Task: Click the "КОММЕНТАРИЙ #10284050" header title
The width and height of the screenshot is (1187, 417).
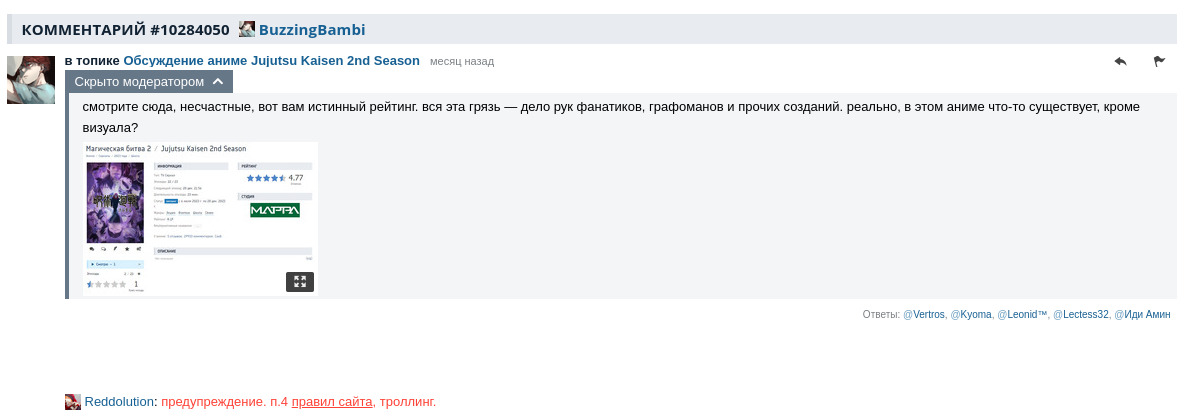Action: pyautogui.click(x=125, y=30)
